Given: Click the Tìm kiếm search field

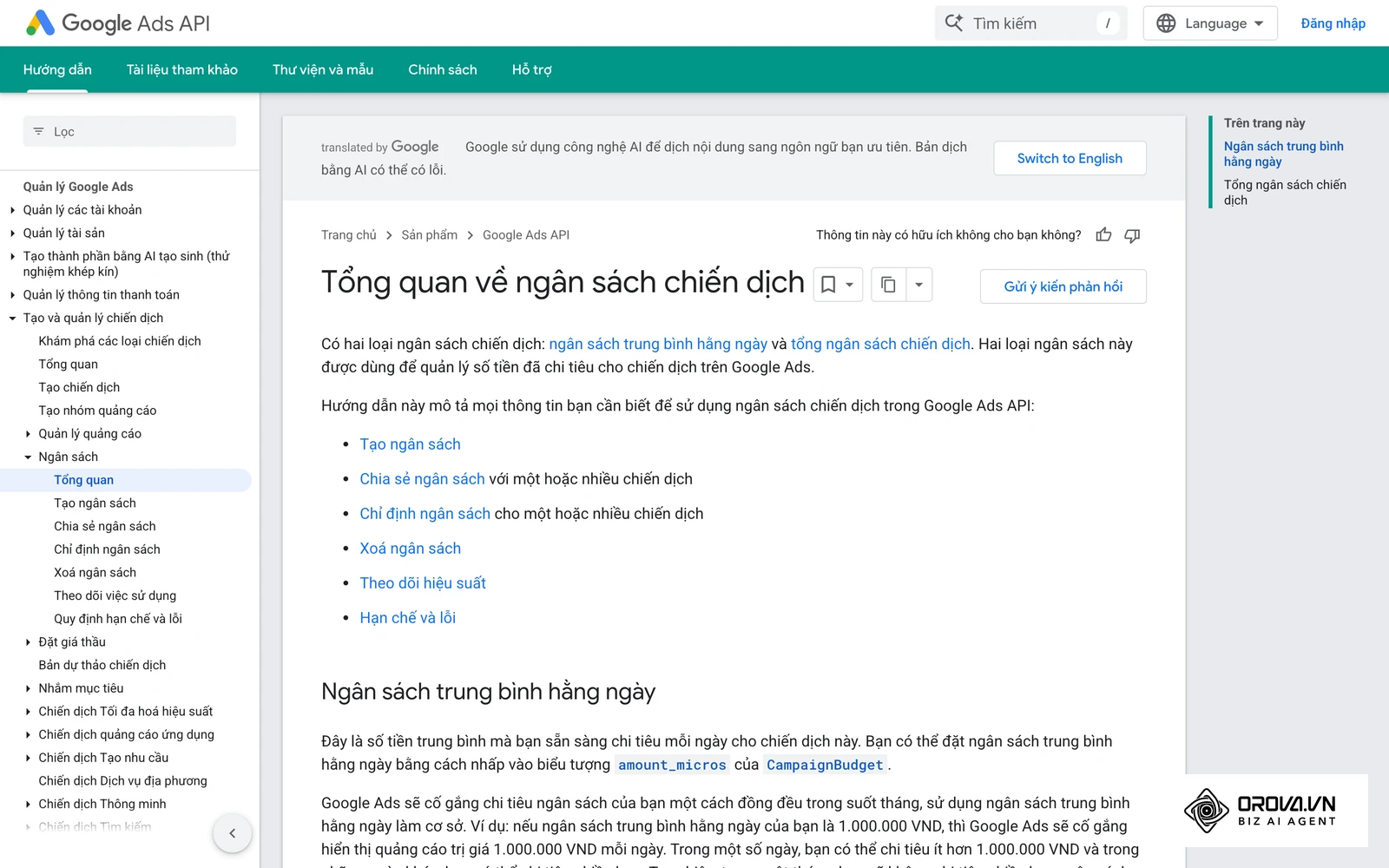Looking at the screenshot, I should click(1030, 23).
